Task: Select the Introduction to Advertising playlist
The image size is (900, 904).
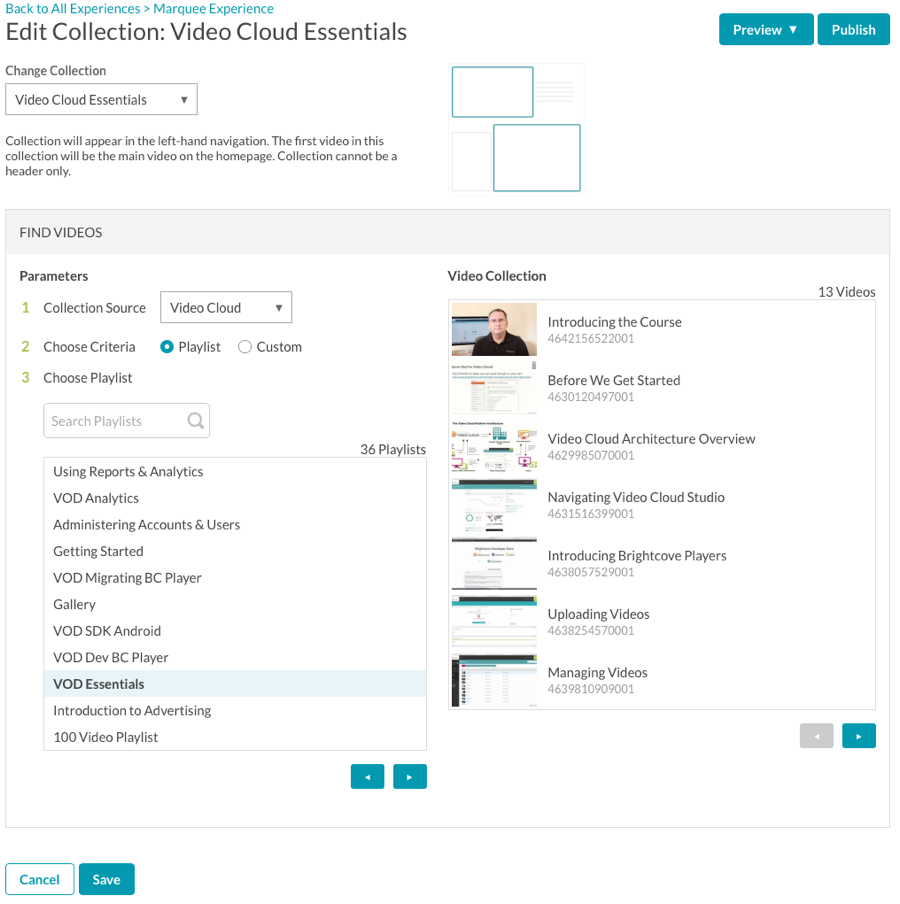Action: pos(235,710)
